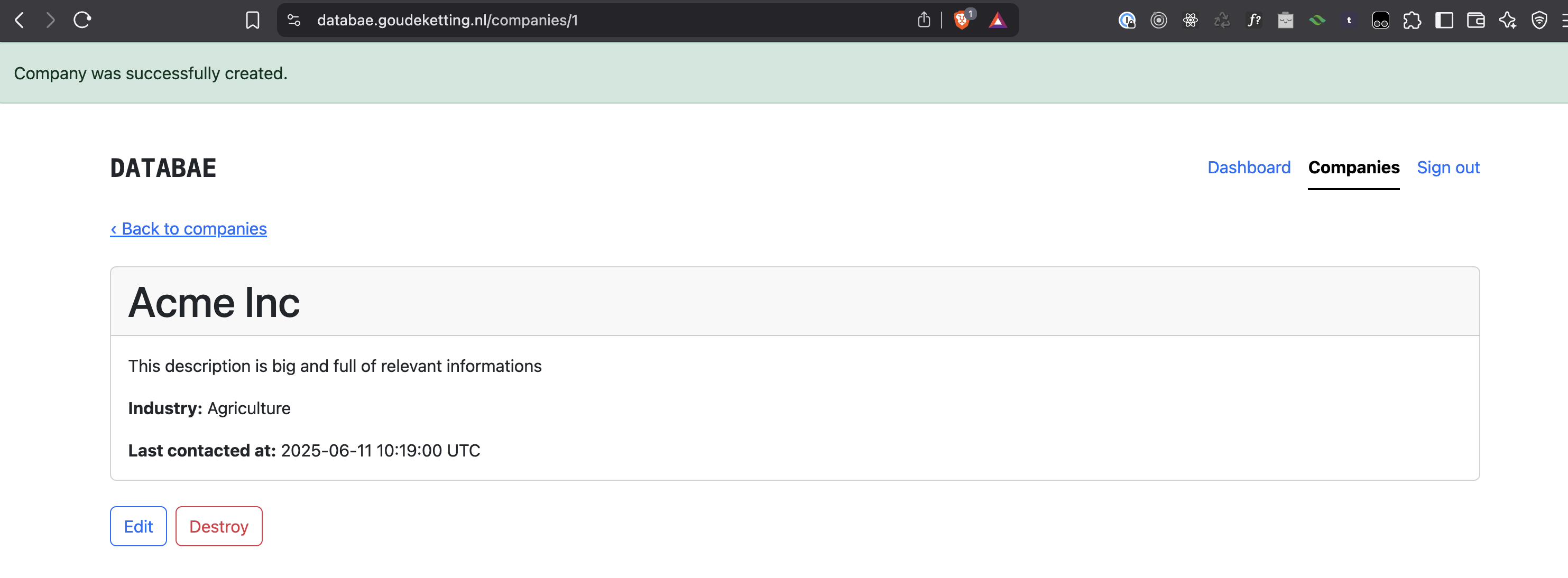Screen dimensions: 1568x578
Task: Open React Developer Tools extension icon
Action: [x=1191, y=20]
